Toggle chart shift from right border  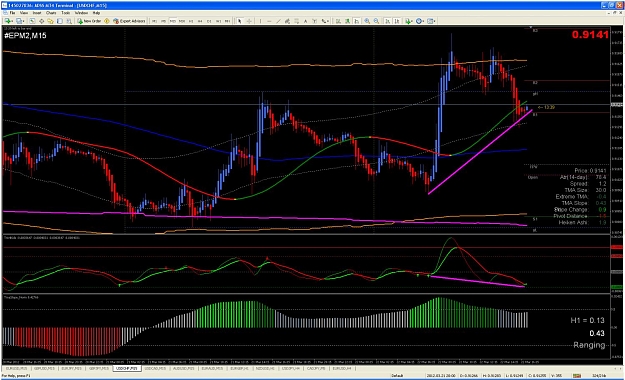pos(397,21)
